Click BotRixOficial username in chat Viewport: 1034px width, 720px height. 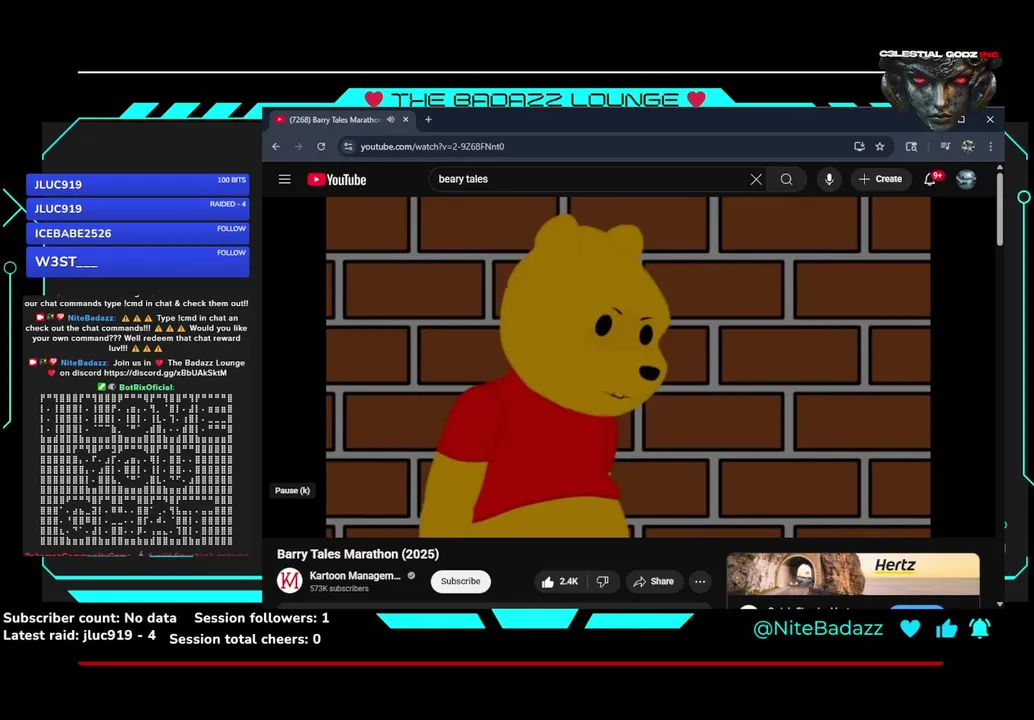pos(146,388)
